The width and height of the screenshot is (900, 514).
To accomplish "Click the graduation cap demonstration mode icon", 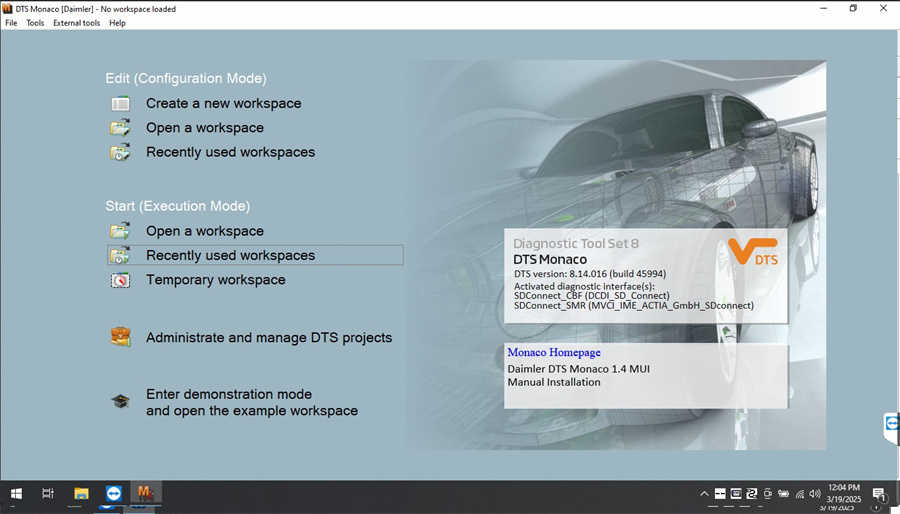I will click(120, 402).
